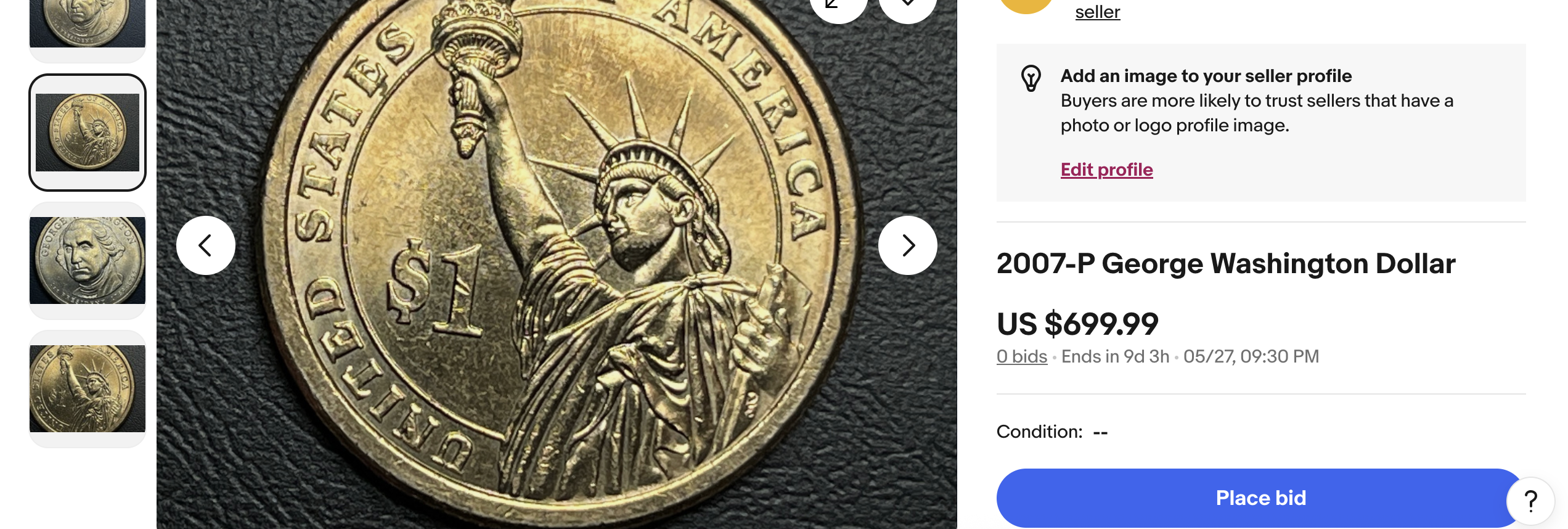Select the George Washington close-up thumbnail

[88, 261]
